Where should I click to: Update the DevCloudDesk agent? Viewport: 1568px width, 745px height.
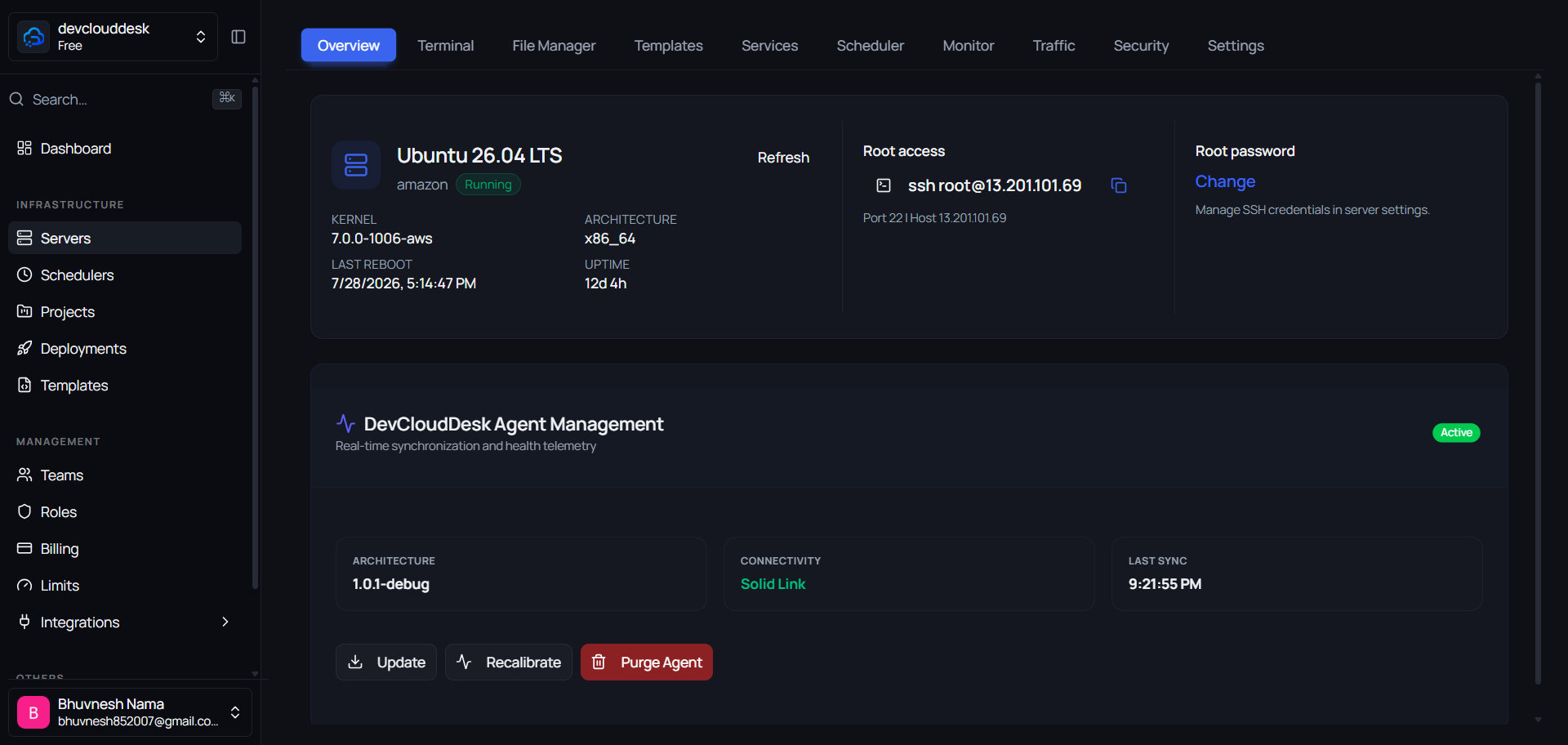(386, 662)
